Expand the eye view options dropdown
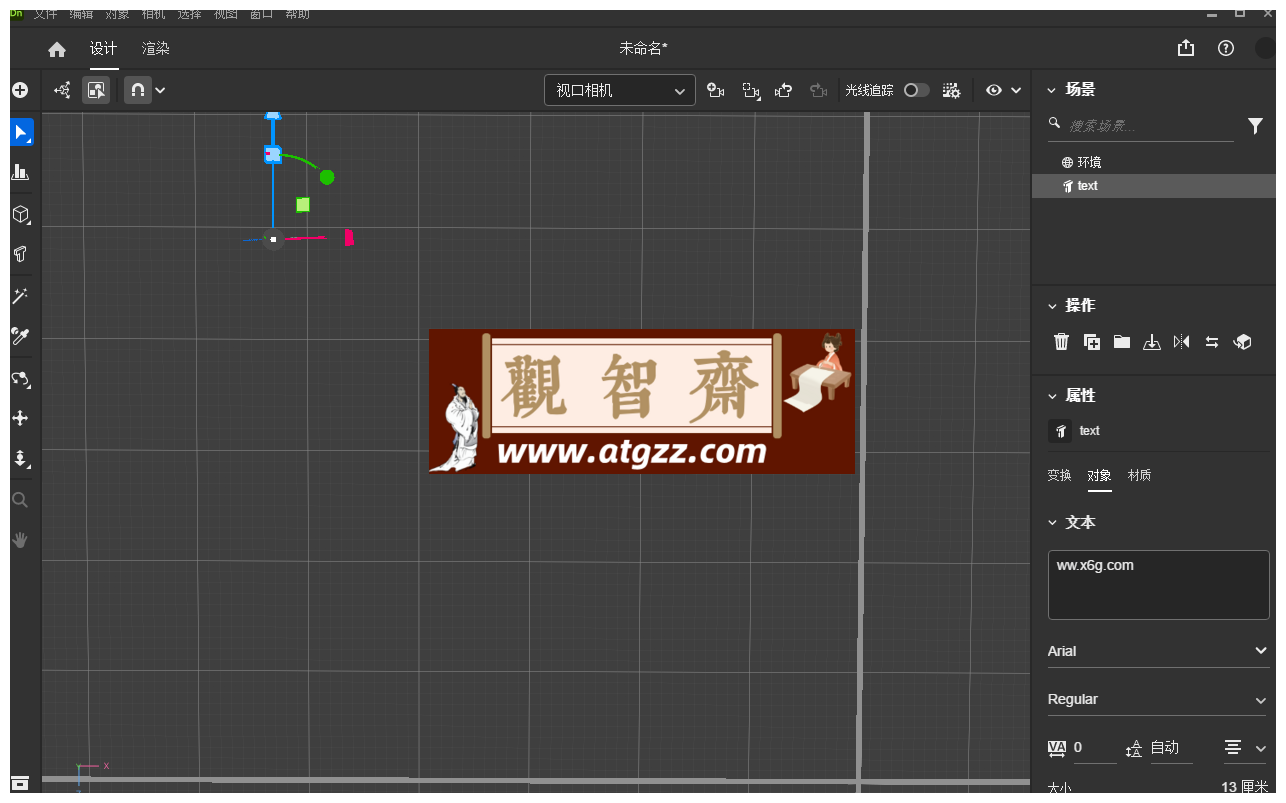Image resolution: width=1286 pixels, height=803 pixels. pos(1004,90)
